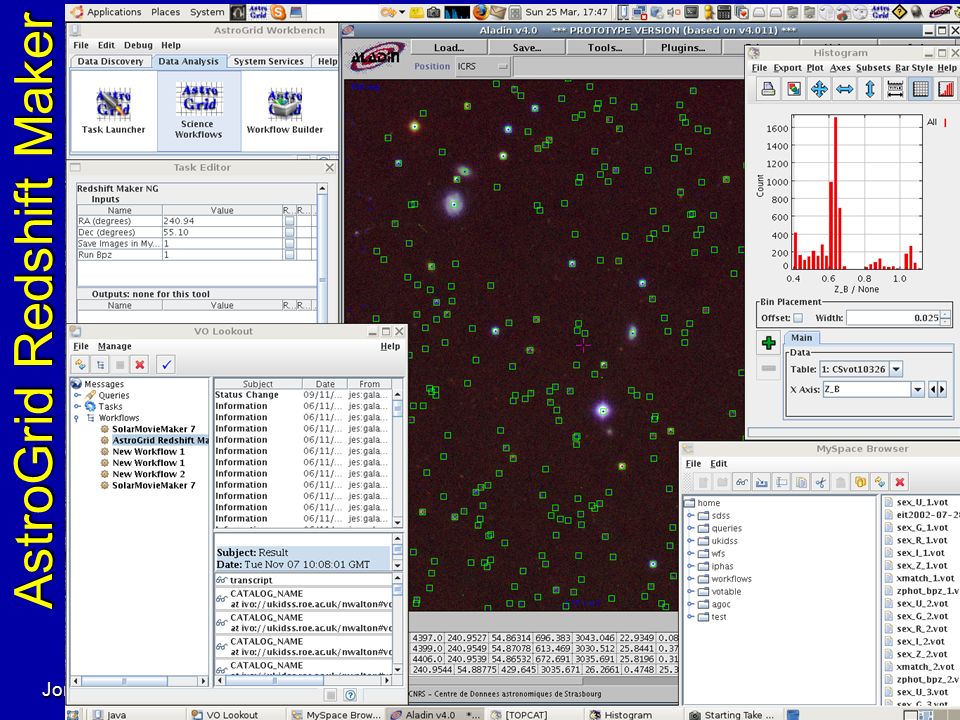The height and width of the screenshot is (720, 960).
Task: Open the Applications menu in GNOME panel
Action: [107, 12]
